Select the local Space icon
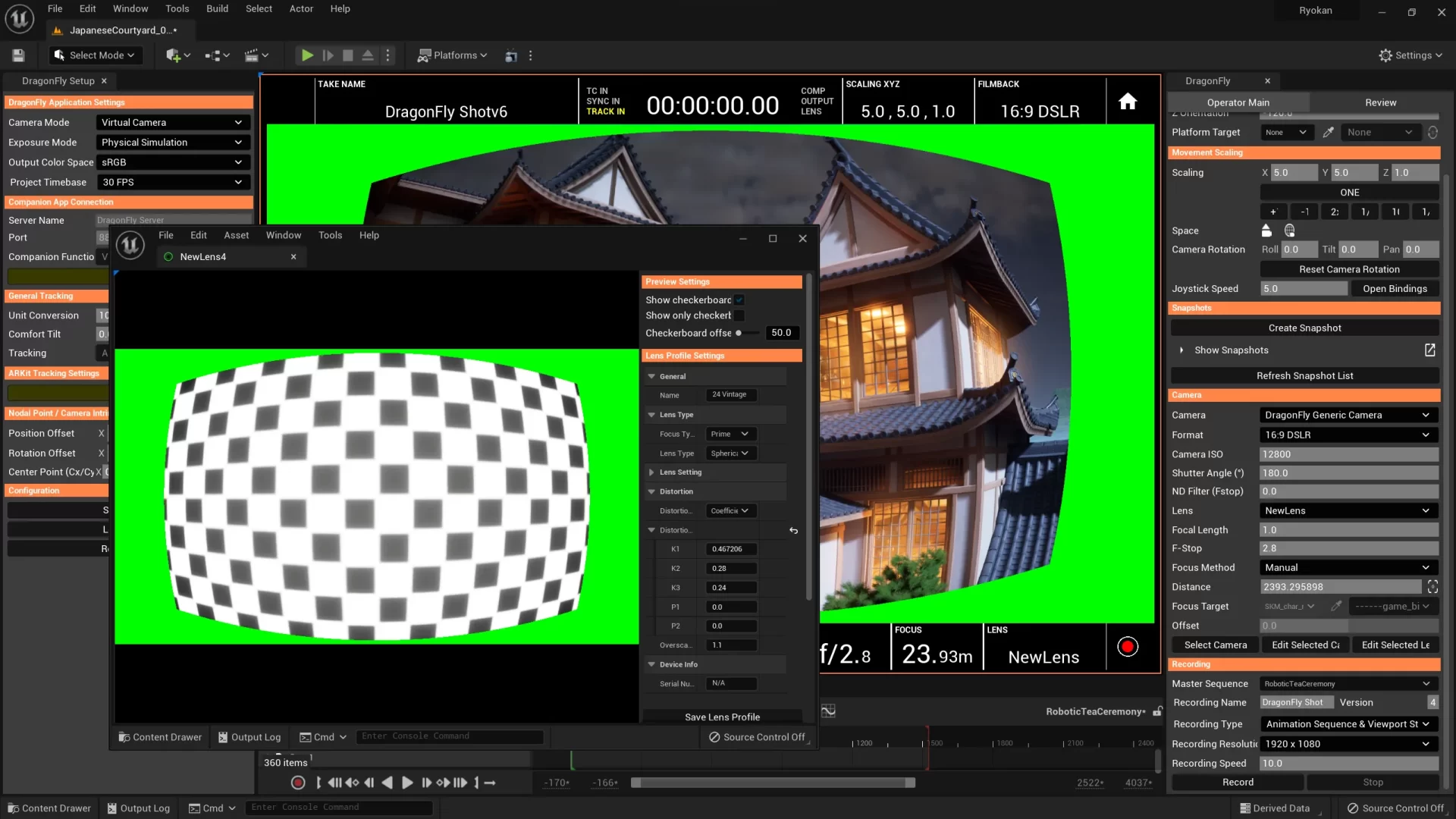This screenshot has width=1456, height=819. pos(1266,231)
